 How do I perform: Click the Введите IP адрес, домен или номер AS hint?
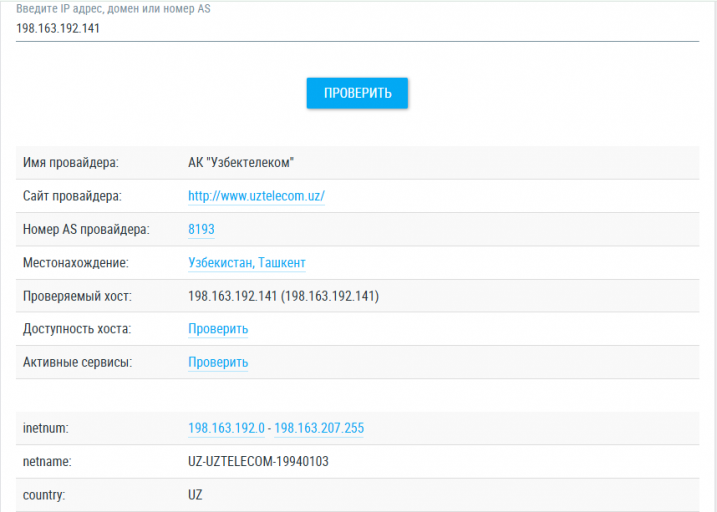(x=113, y=9)
